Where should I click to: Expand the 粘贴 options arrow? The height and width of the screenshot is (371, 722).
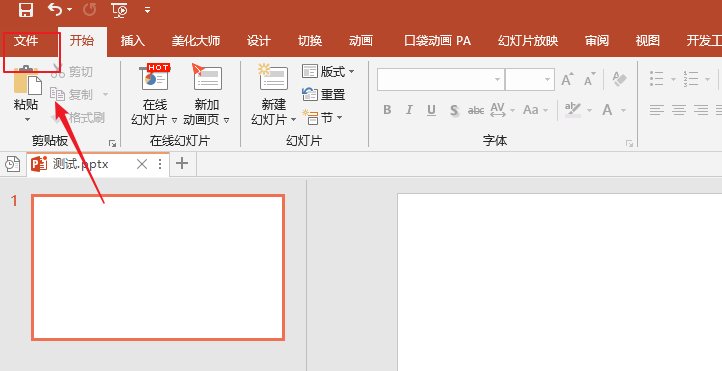[27, 120]
